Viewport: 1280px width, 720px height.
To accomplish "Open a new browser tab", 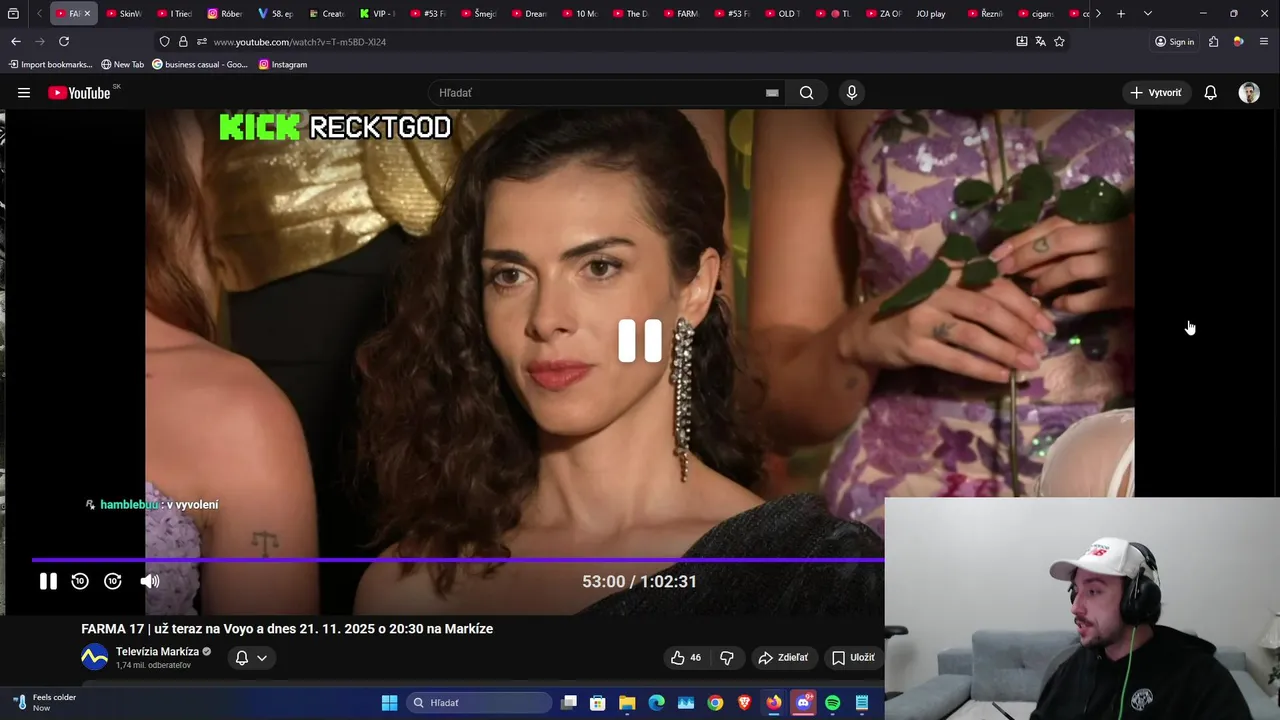I will click(x=1121, y=14).
